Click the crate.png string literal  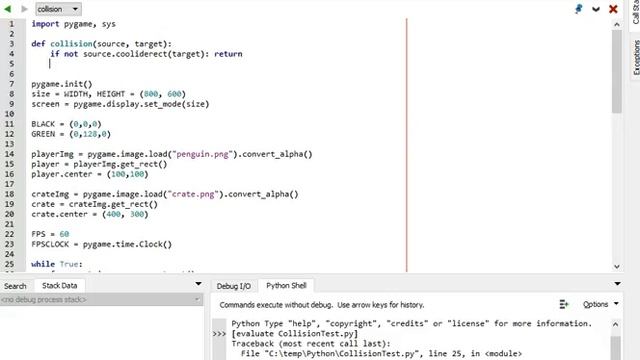click(x=193, y=194)
